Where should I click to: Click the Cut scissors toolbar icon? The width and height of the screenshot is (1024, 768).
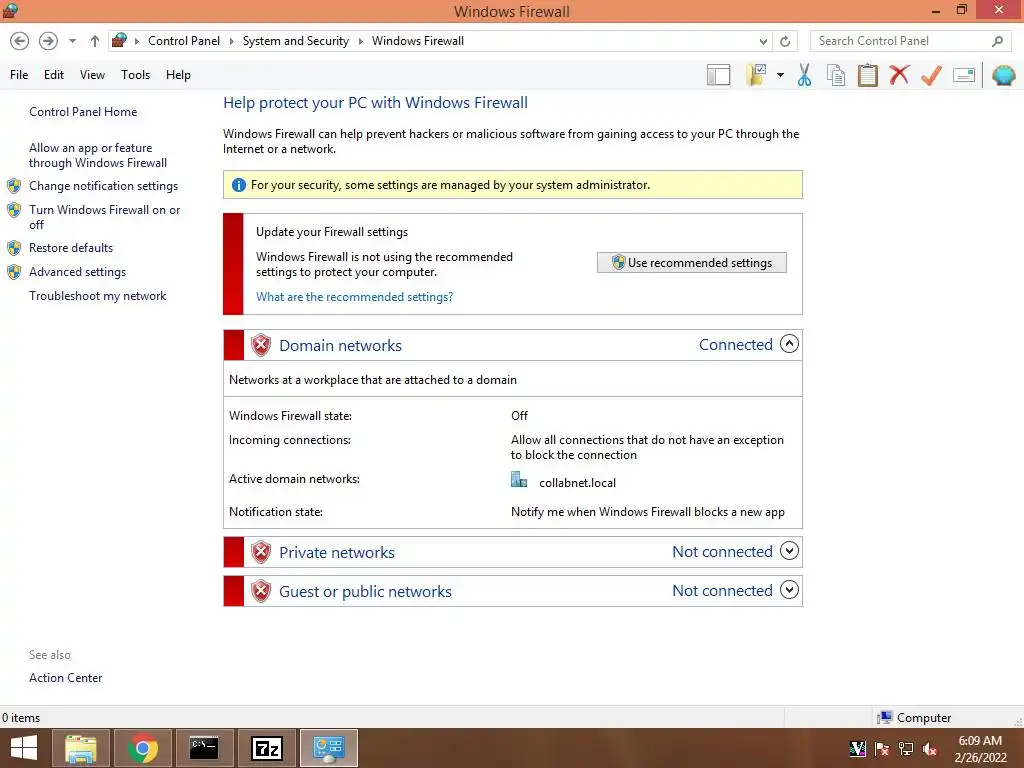[x=805, y=75]
